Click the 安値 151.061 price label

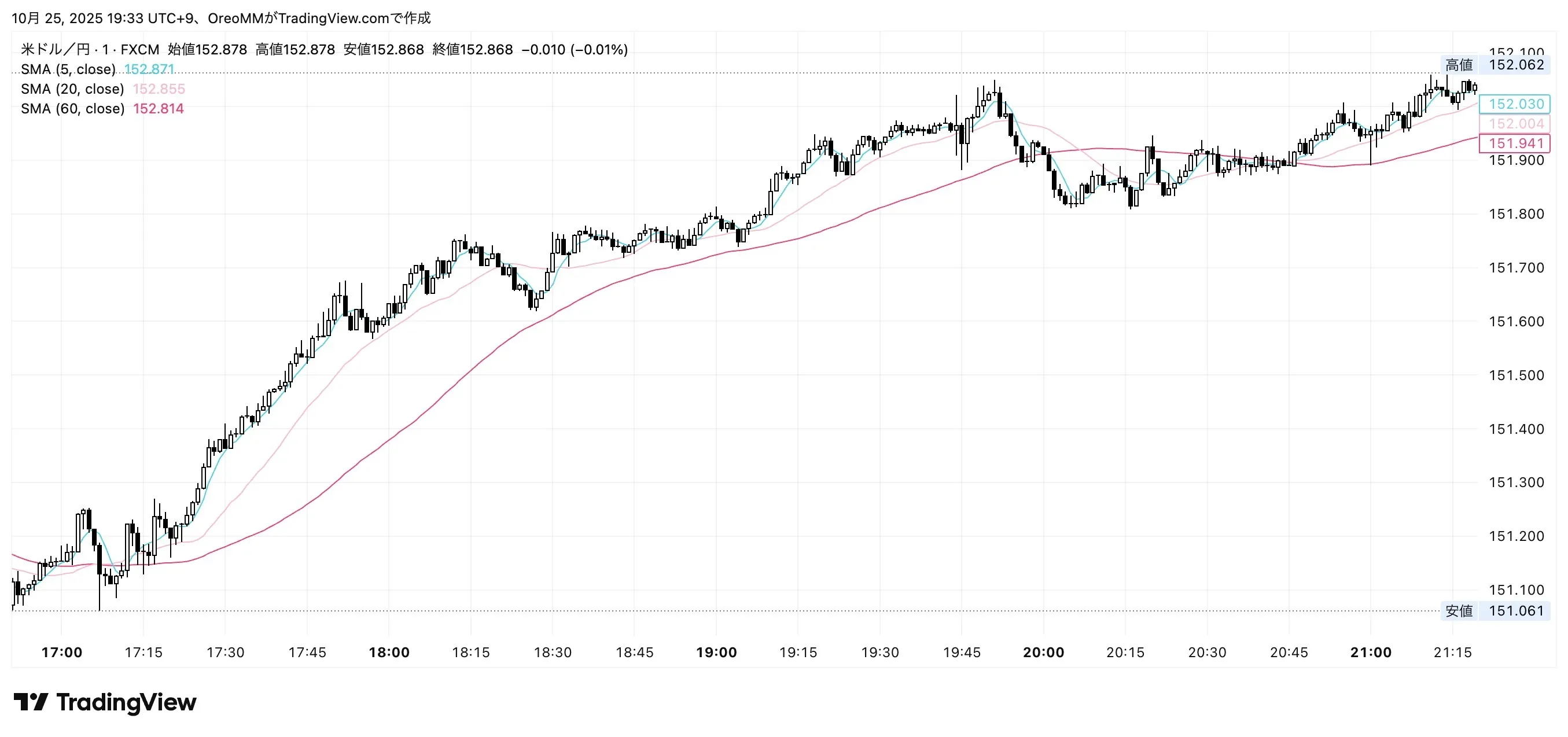(x=1495, y=610)
